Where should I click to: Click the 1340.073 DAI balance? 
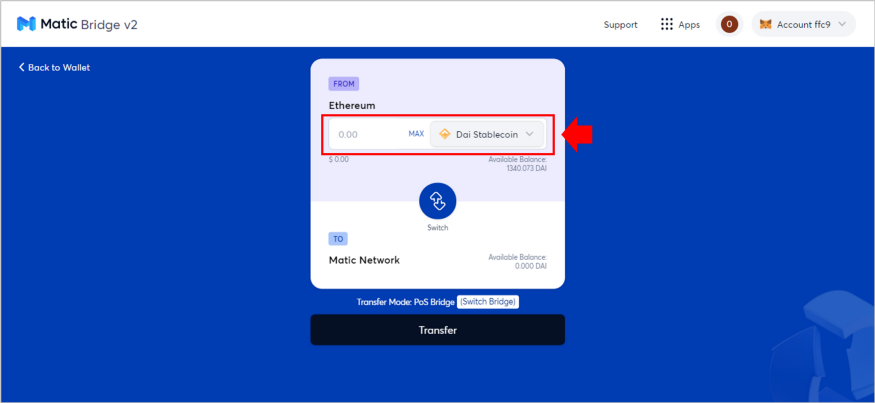(526, 167)
